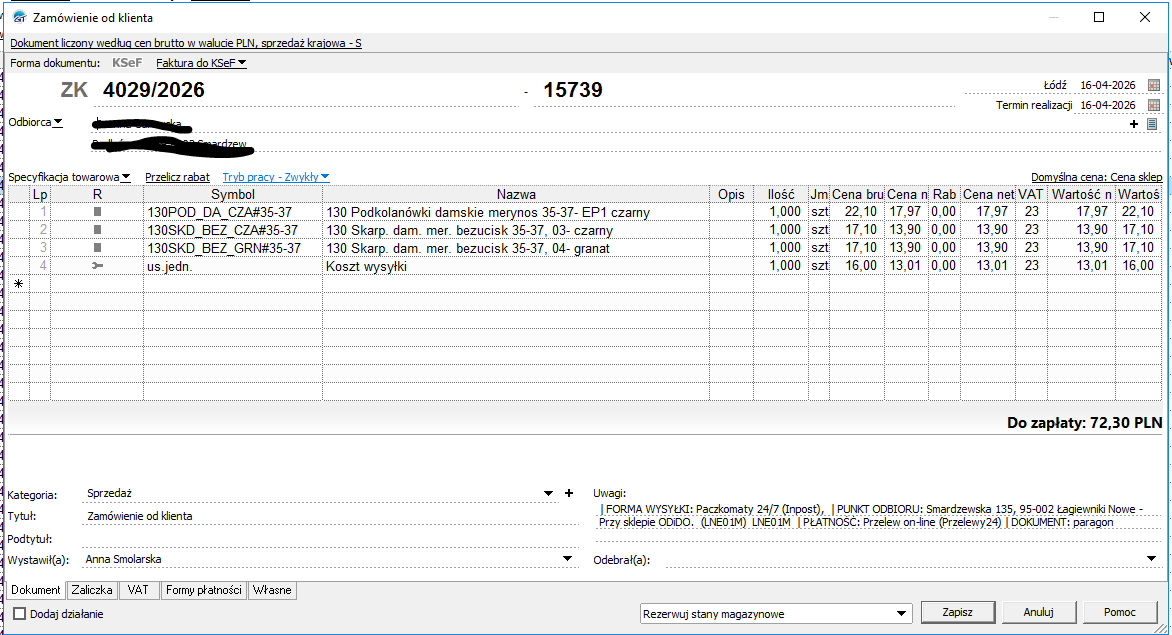Click the new row asterisk marker
Viewport: 1172px width, 635px height.
click(19, 284)
